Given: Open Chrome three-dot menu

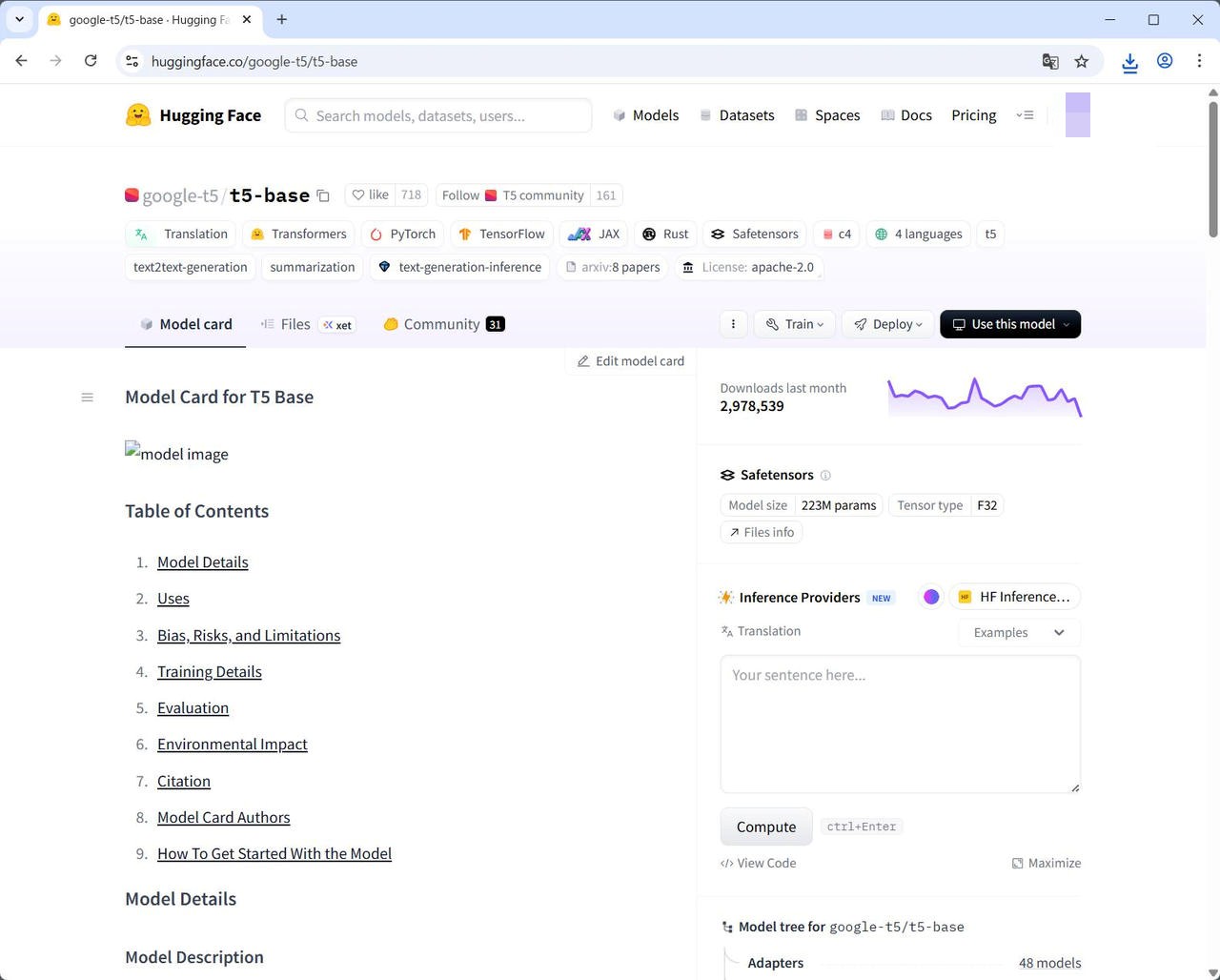Looking at the screenshot, I should [x=1199, y=61].
